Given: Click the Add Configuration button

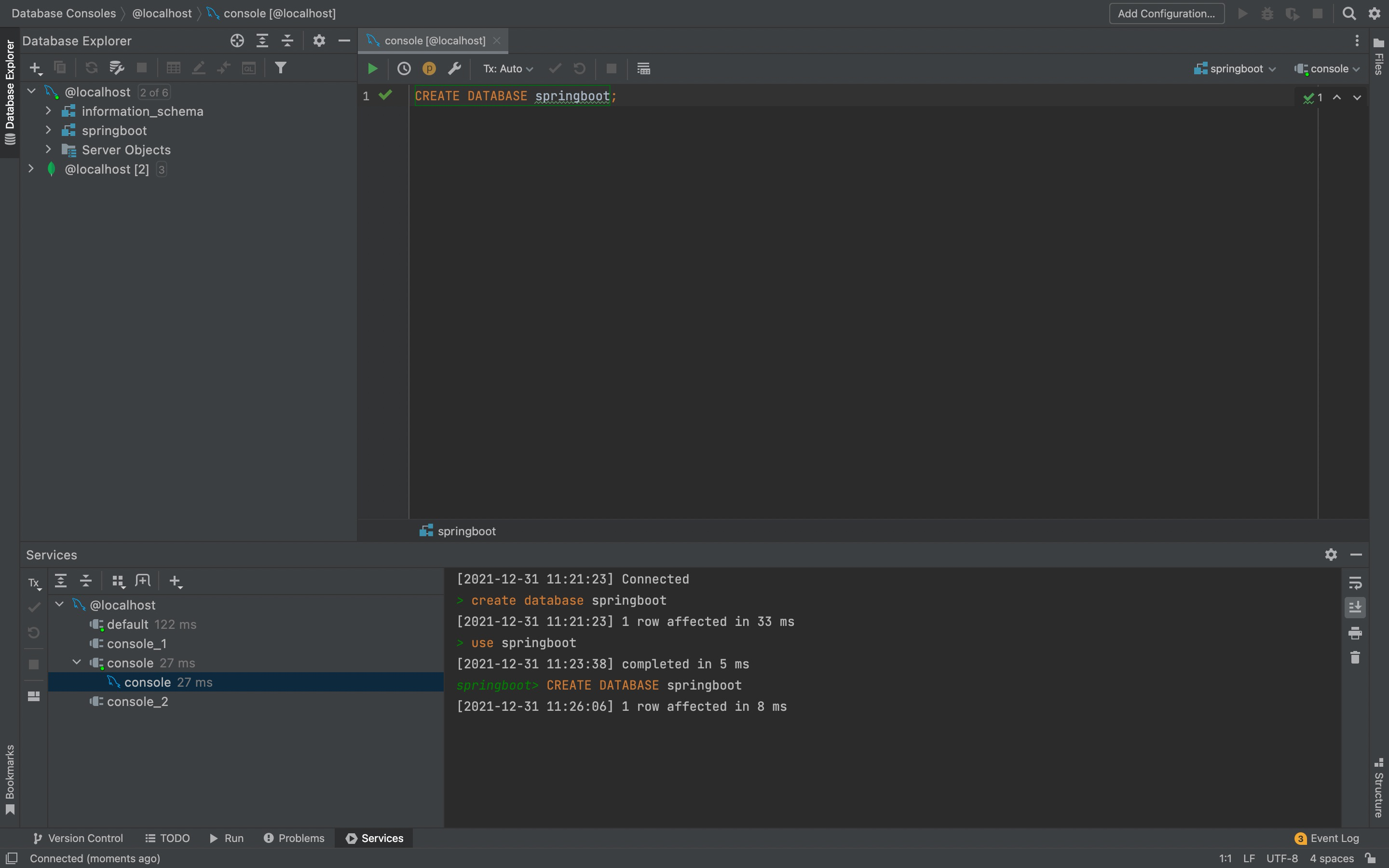Looking at the screenshot, I should (1166, 13).
